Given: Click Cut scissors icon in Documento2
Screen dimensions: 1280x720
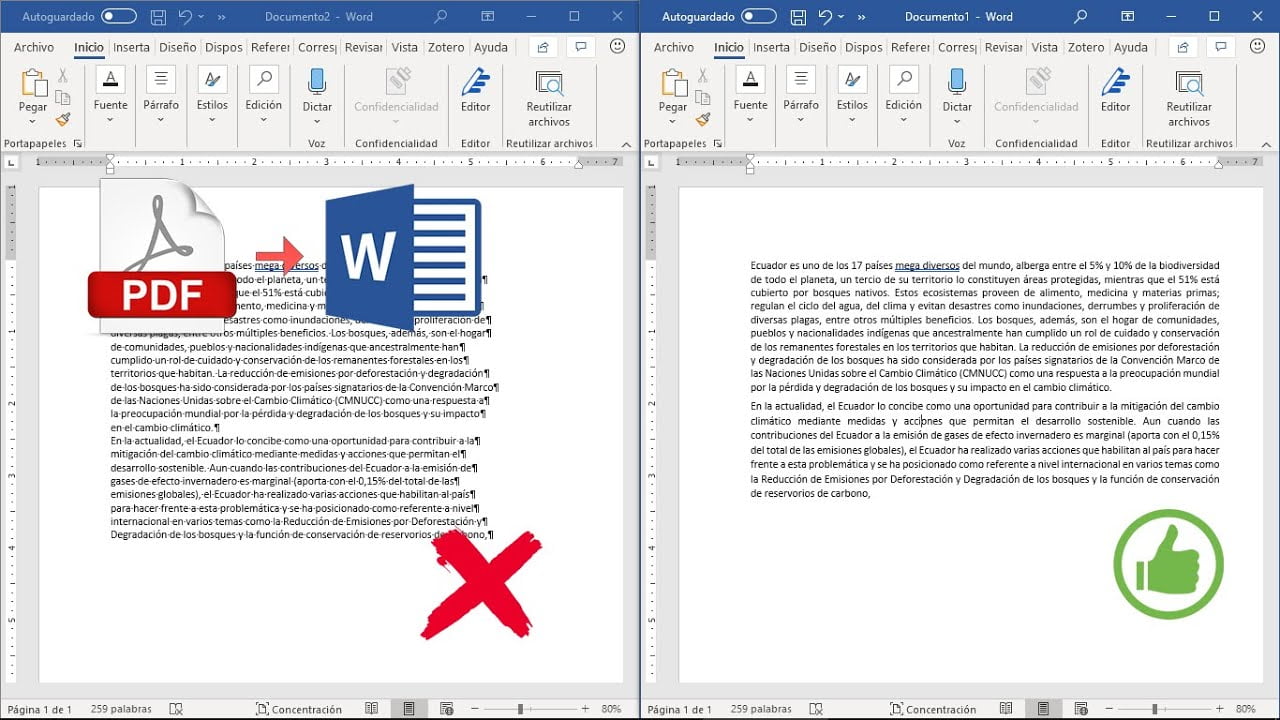Looking at the screenshot, I should click(x=62, y=76).
